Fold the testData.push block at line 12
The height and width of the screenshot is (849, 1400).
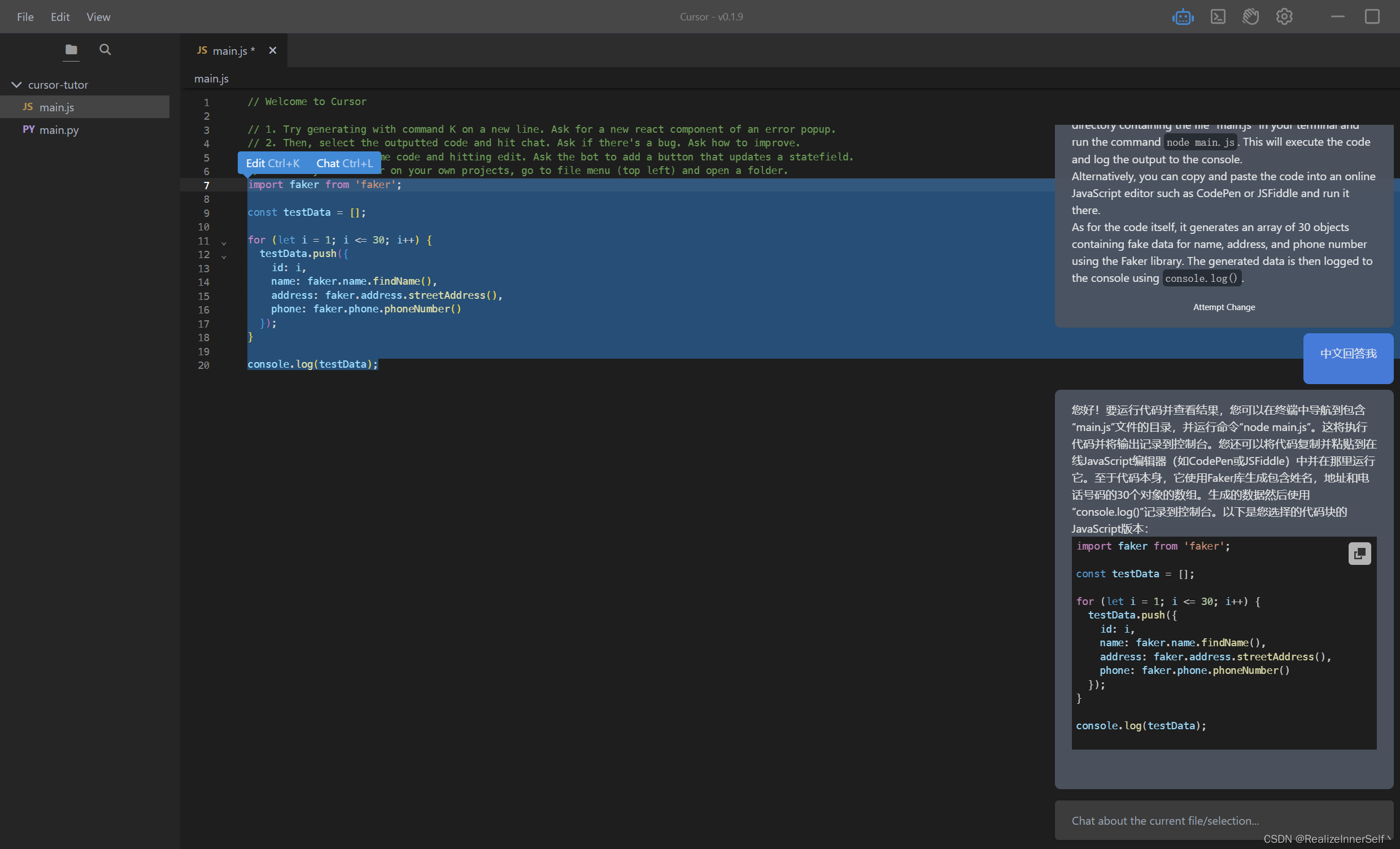pyautogui.click(x=224, y=257)
